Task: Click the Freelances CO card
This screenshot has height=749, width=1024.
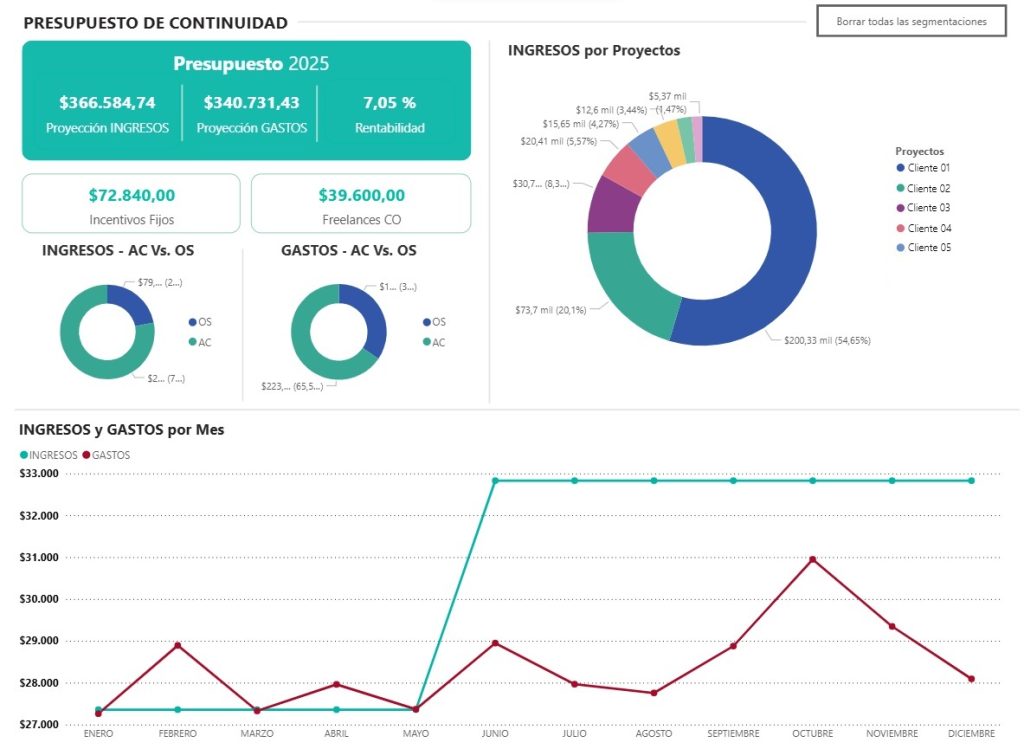Action: [x=360, y=204]
